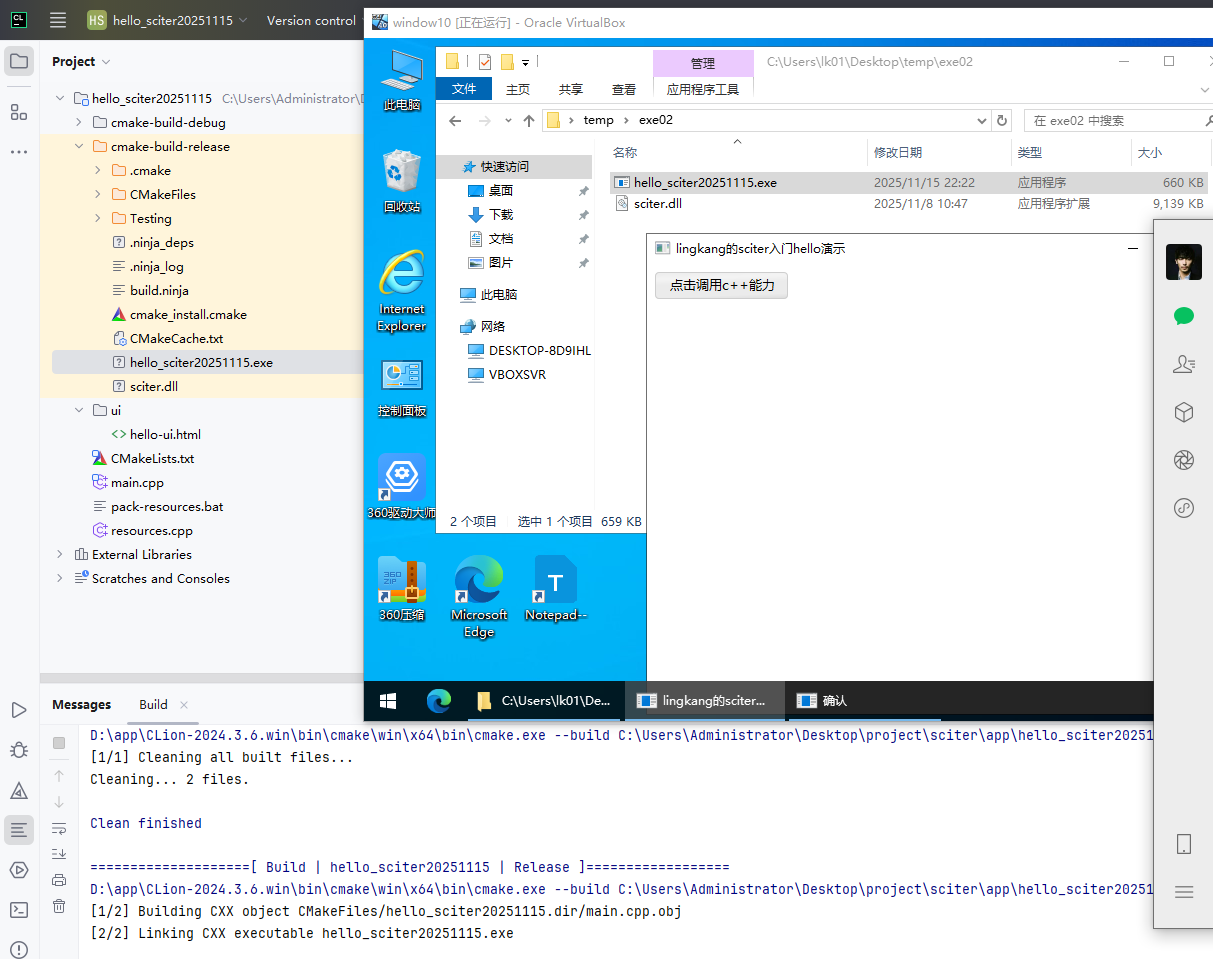Open the Terminal tool window icon
Image resolution: width=1213 pixels, height=959 pixels.
point(19,909)
